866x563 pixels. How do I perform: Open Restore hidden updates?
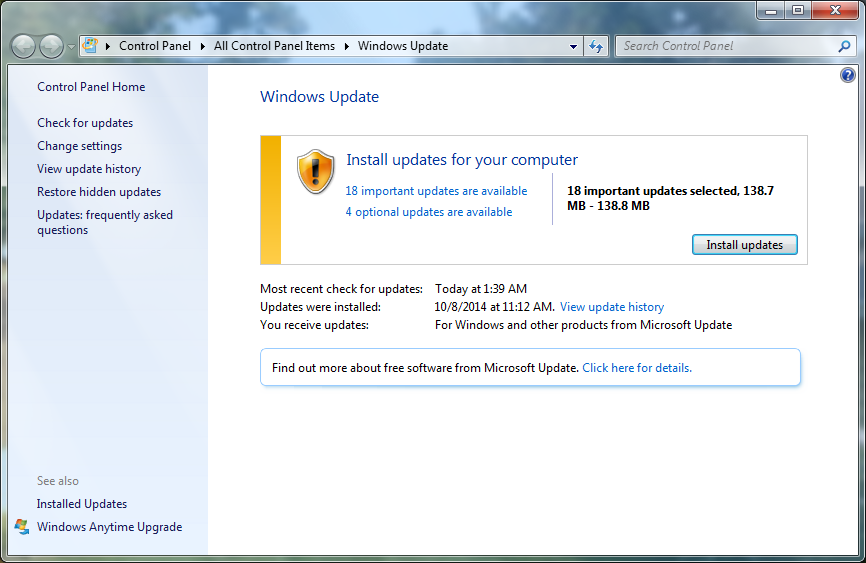pyautogui.click(x=99, y=192)
